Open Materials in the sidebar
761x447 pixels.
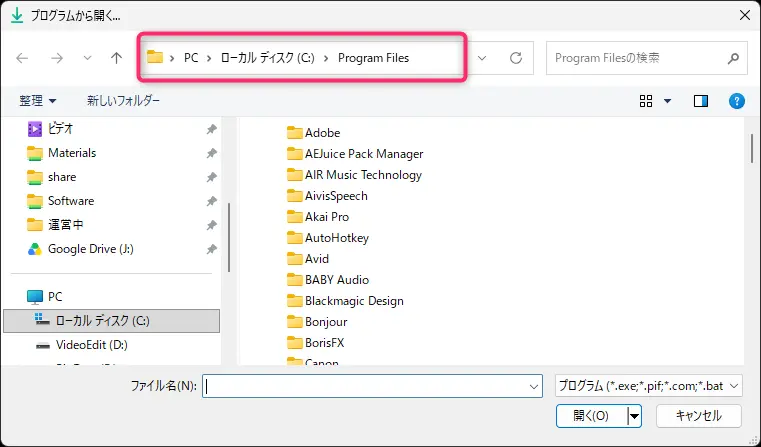click(x=72, y=153)
